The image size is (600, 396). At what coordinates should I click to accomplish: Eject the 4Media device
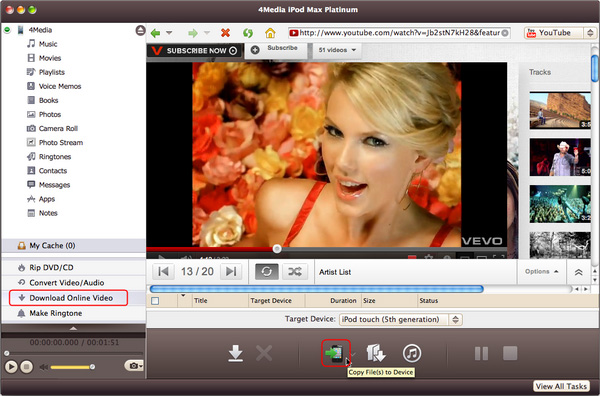tap(140, 30)
